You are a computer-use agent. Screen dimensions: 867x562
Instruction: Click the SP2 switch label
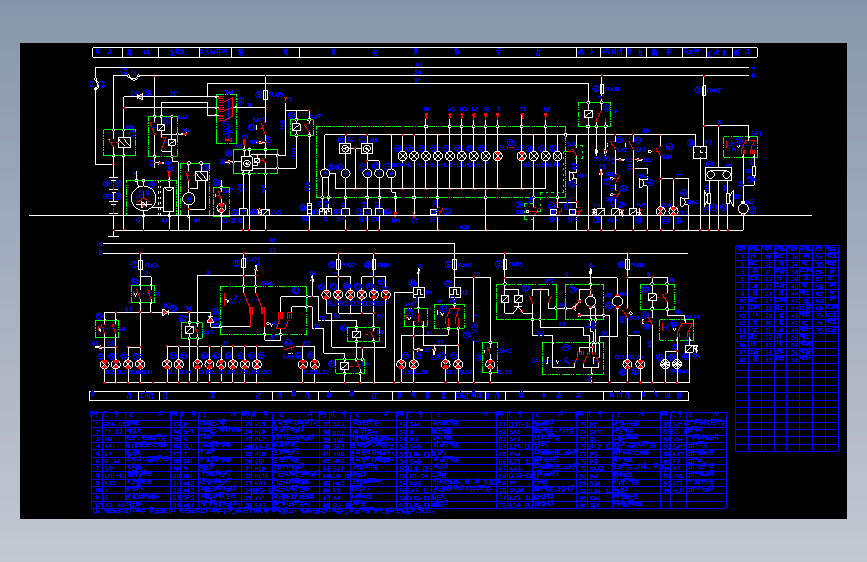pyautogui.click(x=434, y=219)
